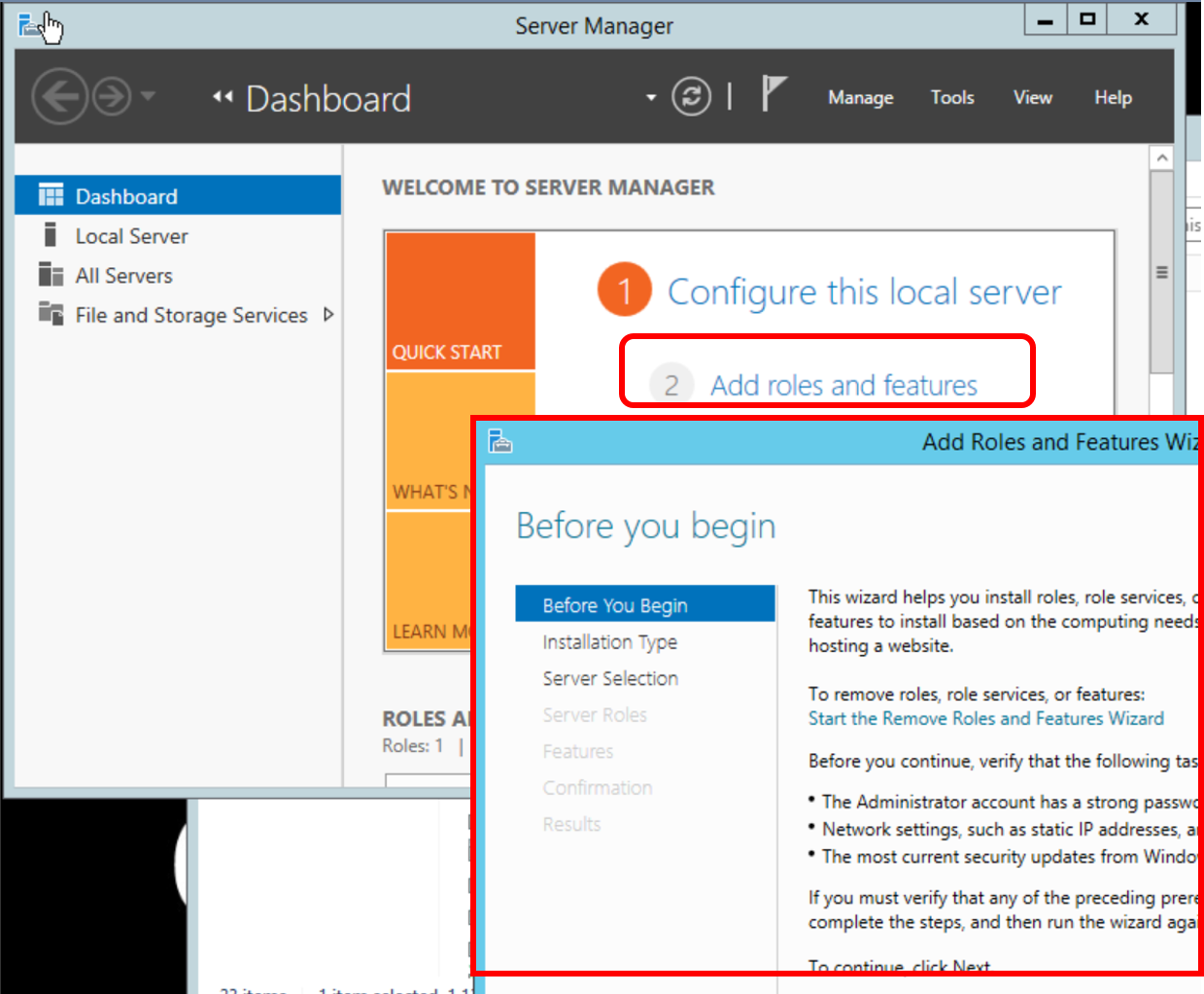The height and width of the screenshot is (994, 1204).
Task: Select Dashboard in the left navigation pane
Action: coord(178,195)
